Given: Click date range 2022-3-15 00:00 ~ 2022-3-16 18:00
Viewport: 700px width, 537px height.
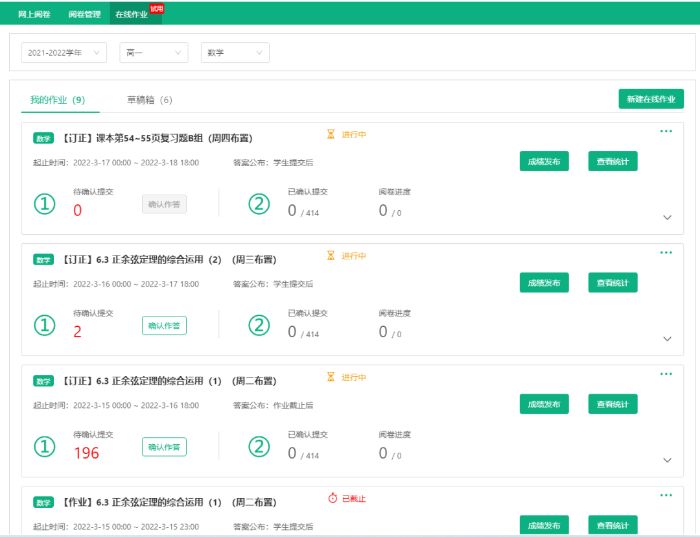Looking at the screenshot, I should point(136,405).
